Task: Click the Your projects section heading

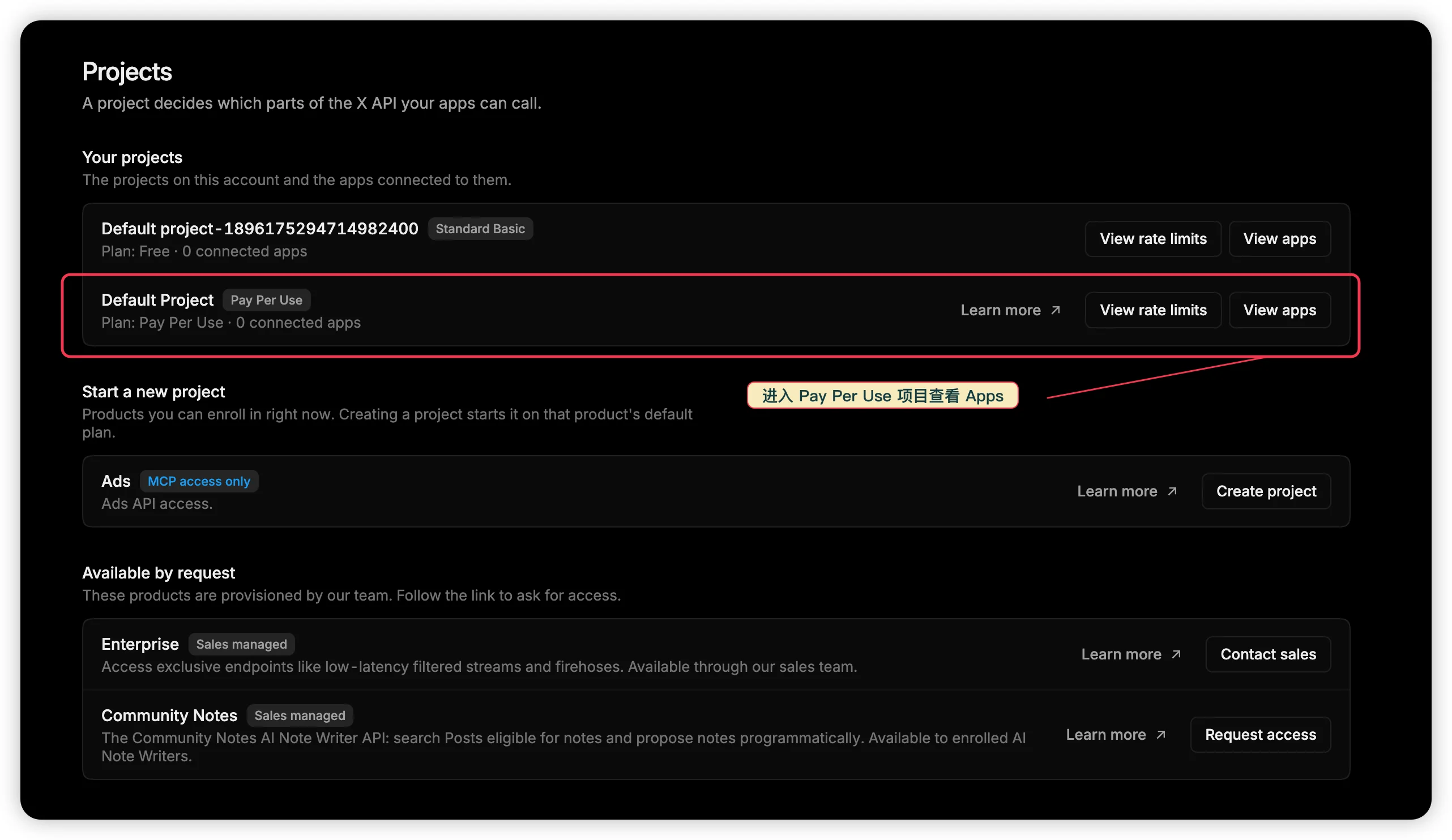Action: coord(132,157)
